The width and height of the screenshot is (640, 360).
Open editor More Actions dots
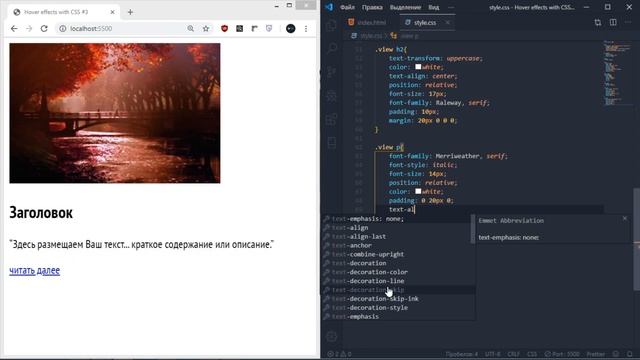(x=628, y=22)
